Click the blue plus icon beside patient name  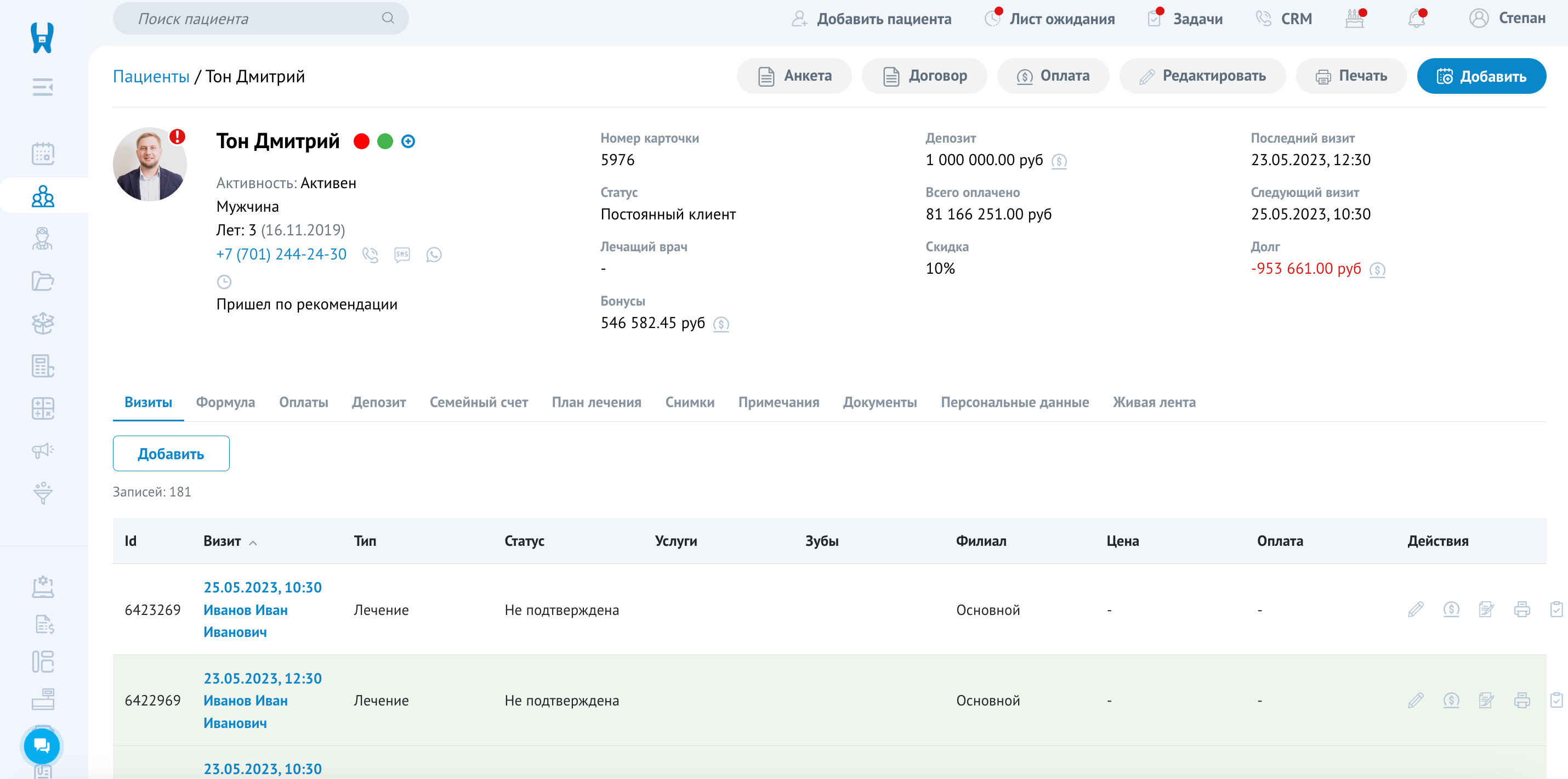click(408, 142)
